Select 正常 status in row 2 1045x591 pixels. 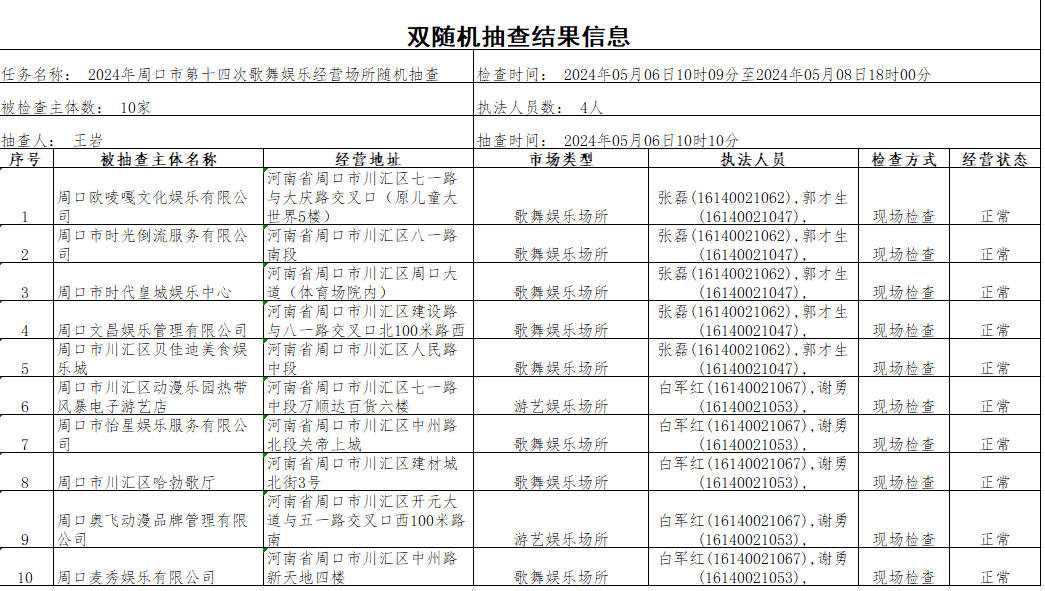click(x=995, y=244)
